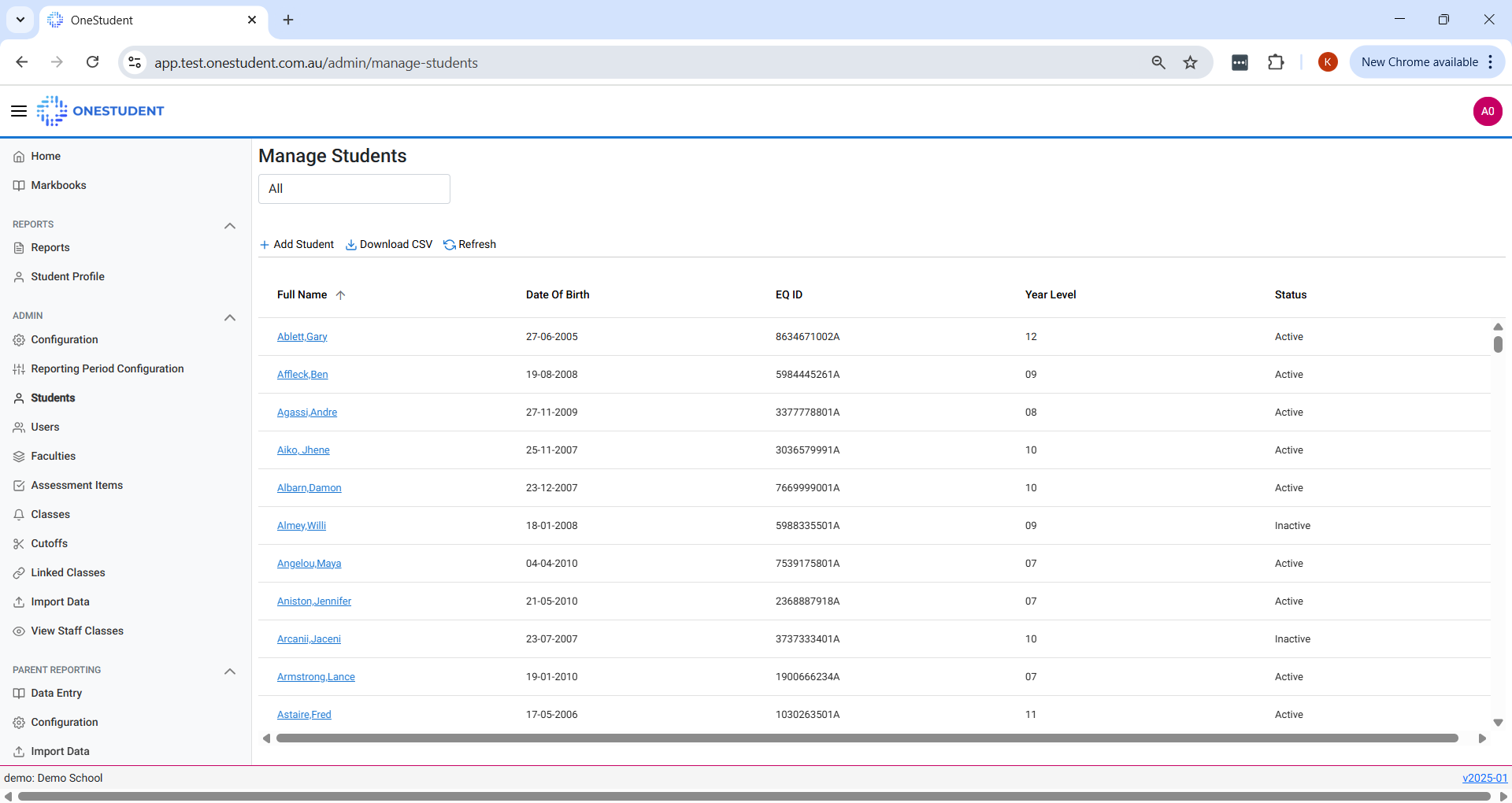Reload the page in the browser
This screenshot has height=803, width=1512.
(x=92, y=62)
